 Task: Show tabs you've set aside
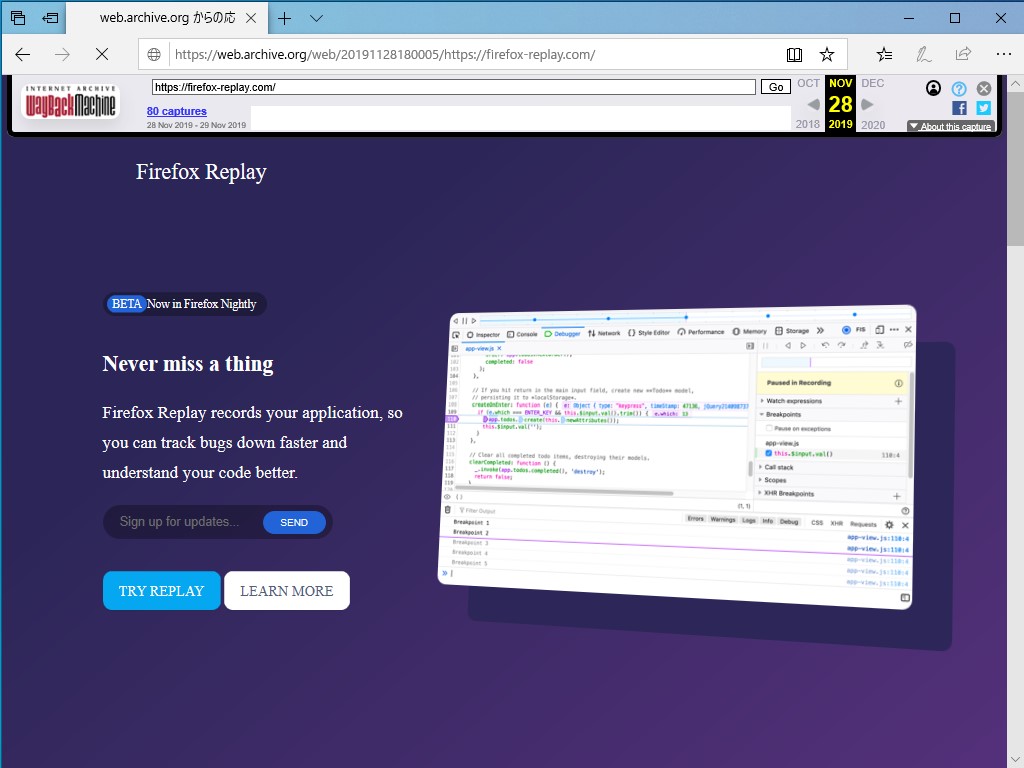click(x=17, y=19)
